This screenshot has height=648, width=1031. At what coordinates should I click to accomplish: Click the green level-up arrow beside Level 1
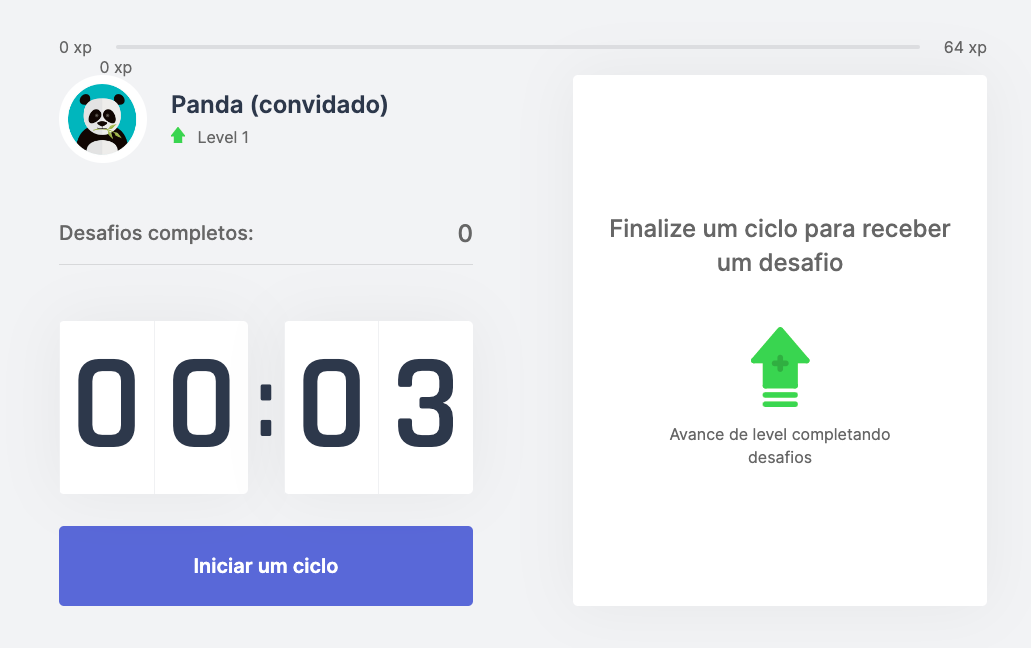pyautogui.click(x=178, y=135)
